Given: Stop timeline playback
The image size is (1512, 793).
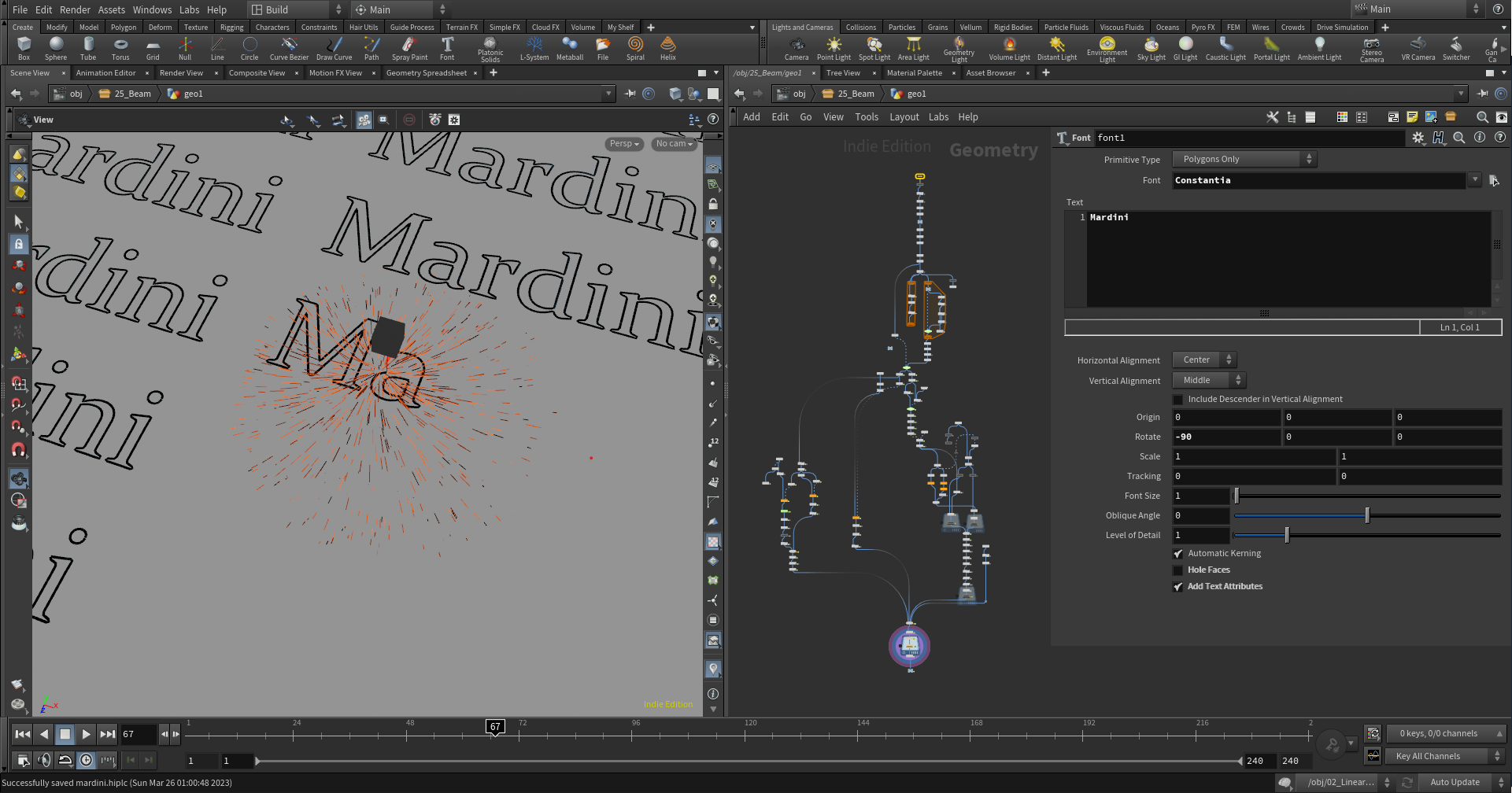Looking at the screenshot, I should click(65, 734).
